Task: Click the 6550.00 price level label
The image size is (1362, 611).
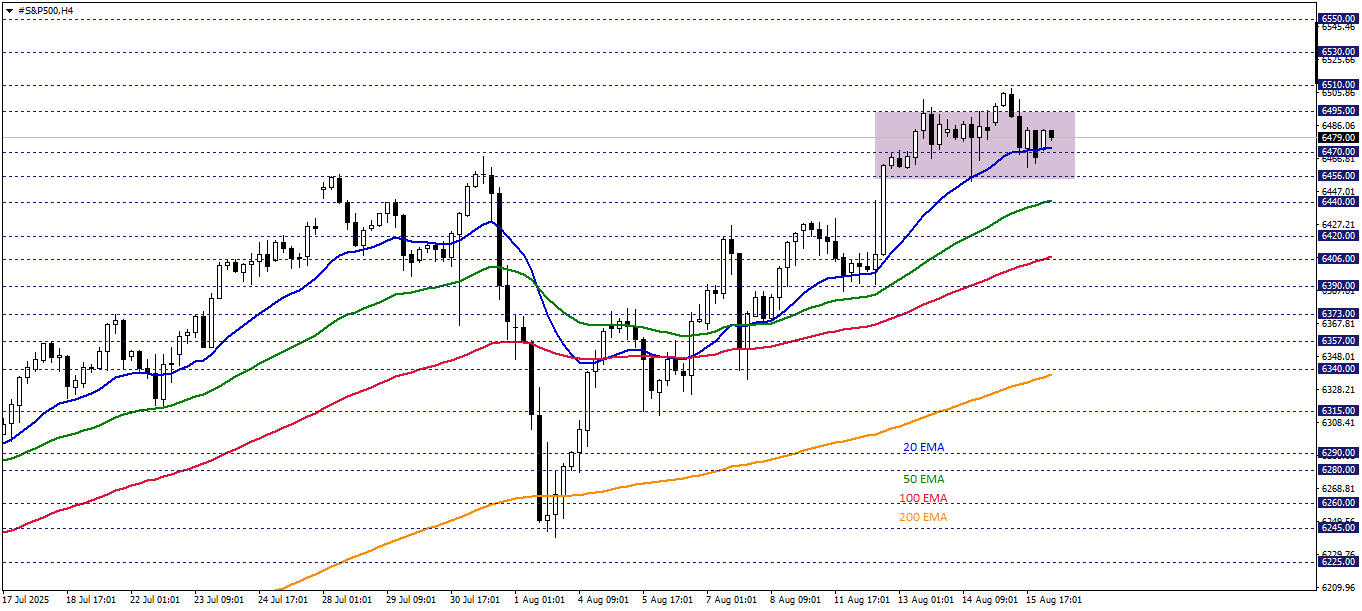Action: [x=1338, y=18]
